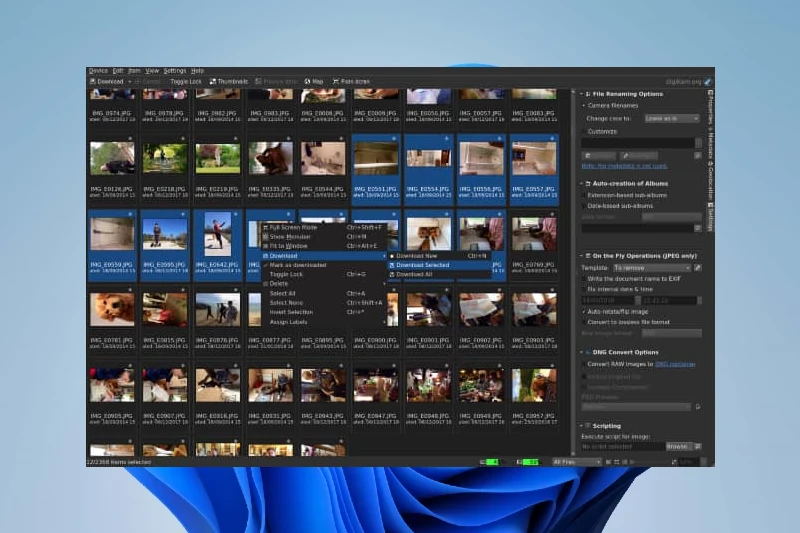Viewport: 800px width, 533px height.
Task: Enable Extension-based sub-albums checkbox
Action: [x=585, y=195]
